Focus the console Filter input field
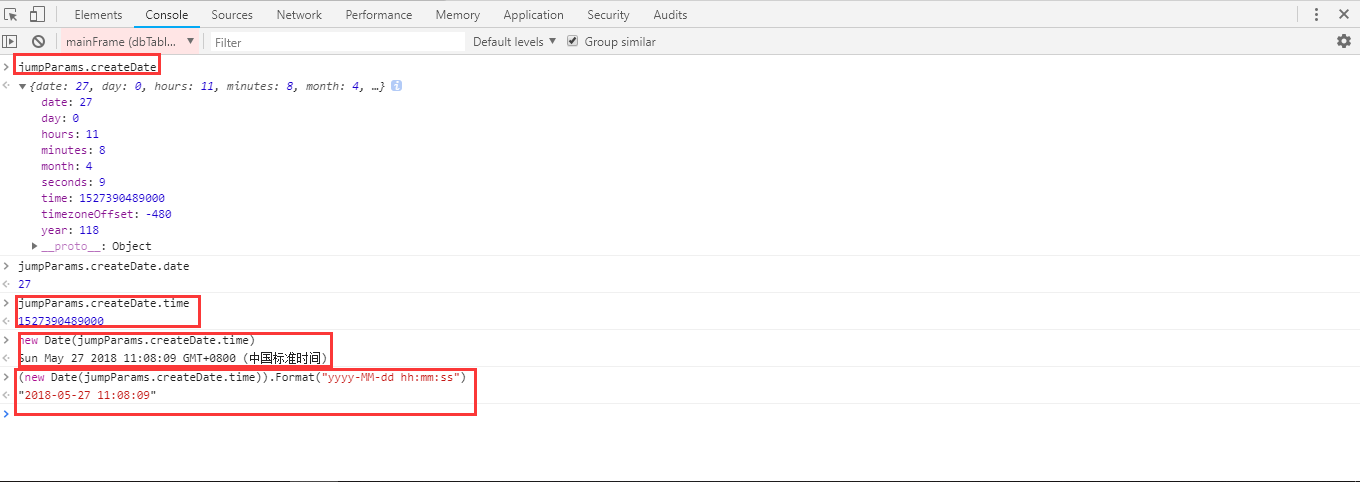This screenshot has height=482, width=1360. click(337, 42)
